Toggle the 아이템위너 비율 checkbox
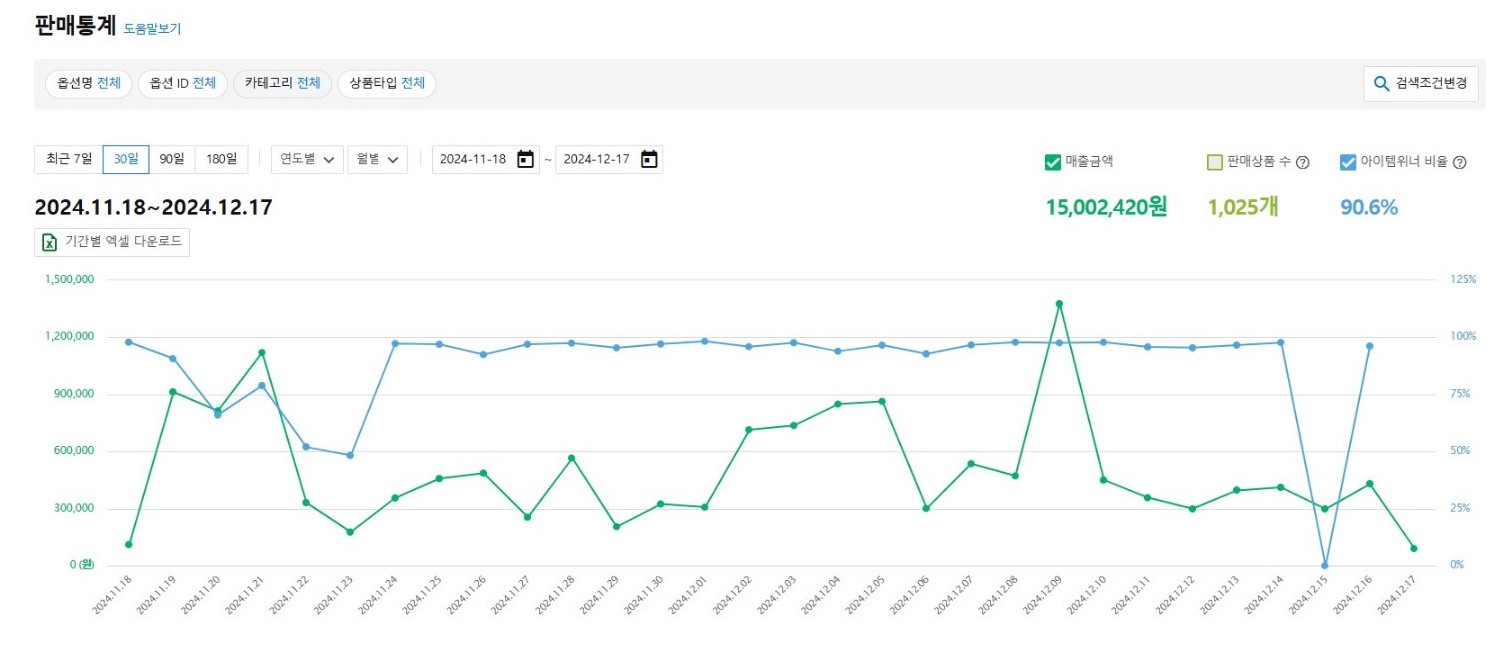This screenshot has width=1500, height=649. pos(1347,162)
